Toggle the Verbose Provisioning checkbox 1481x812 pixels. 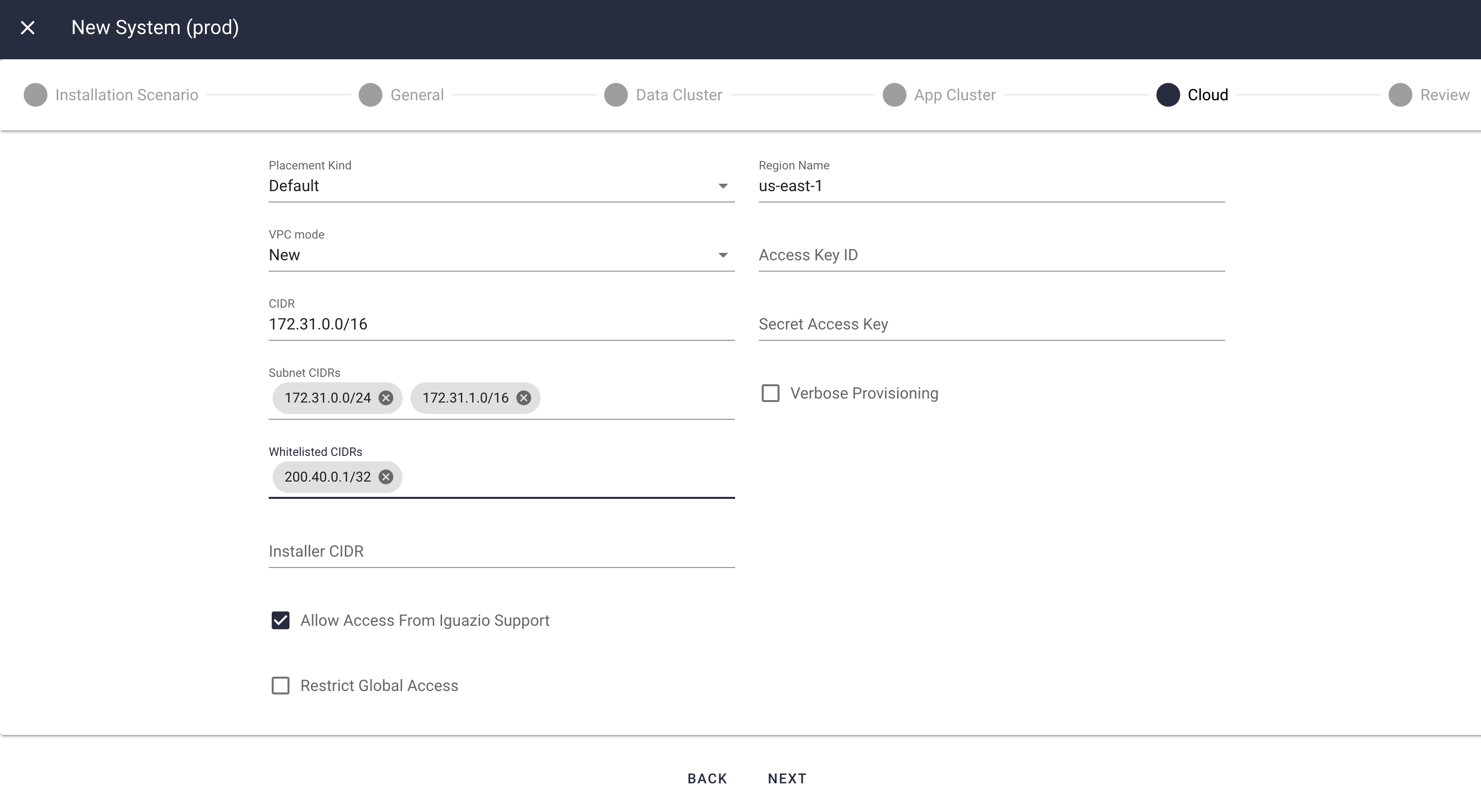(x=770, y=392)
